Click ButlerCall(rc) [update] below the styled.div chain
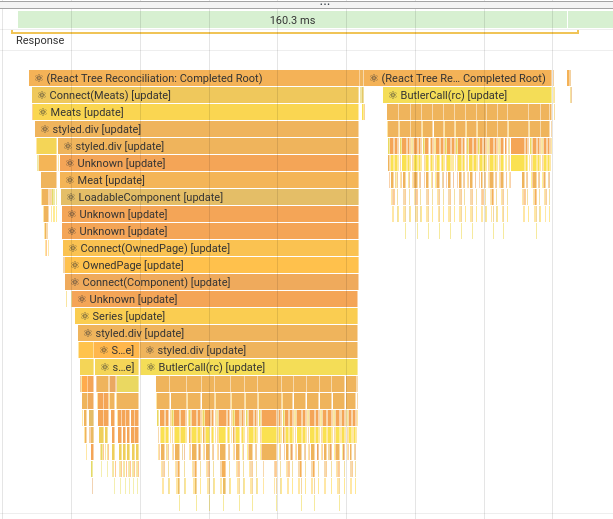 click(249, 367)
